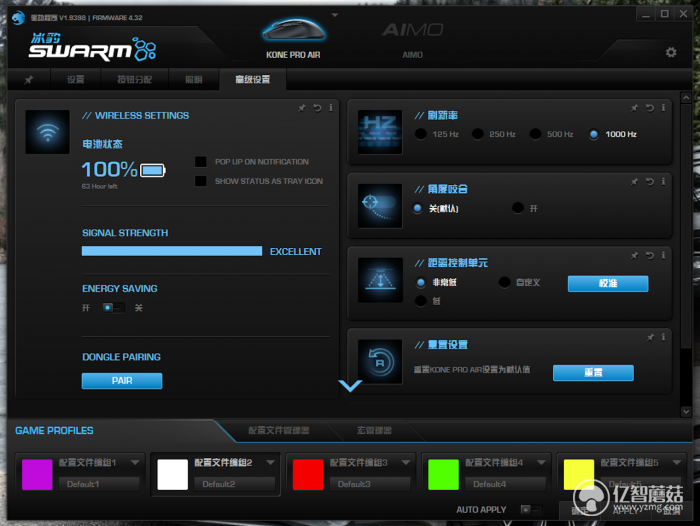Open dropdown for 配置文件编组2

tap(270, 463)
